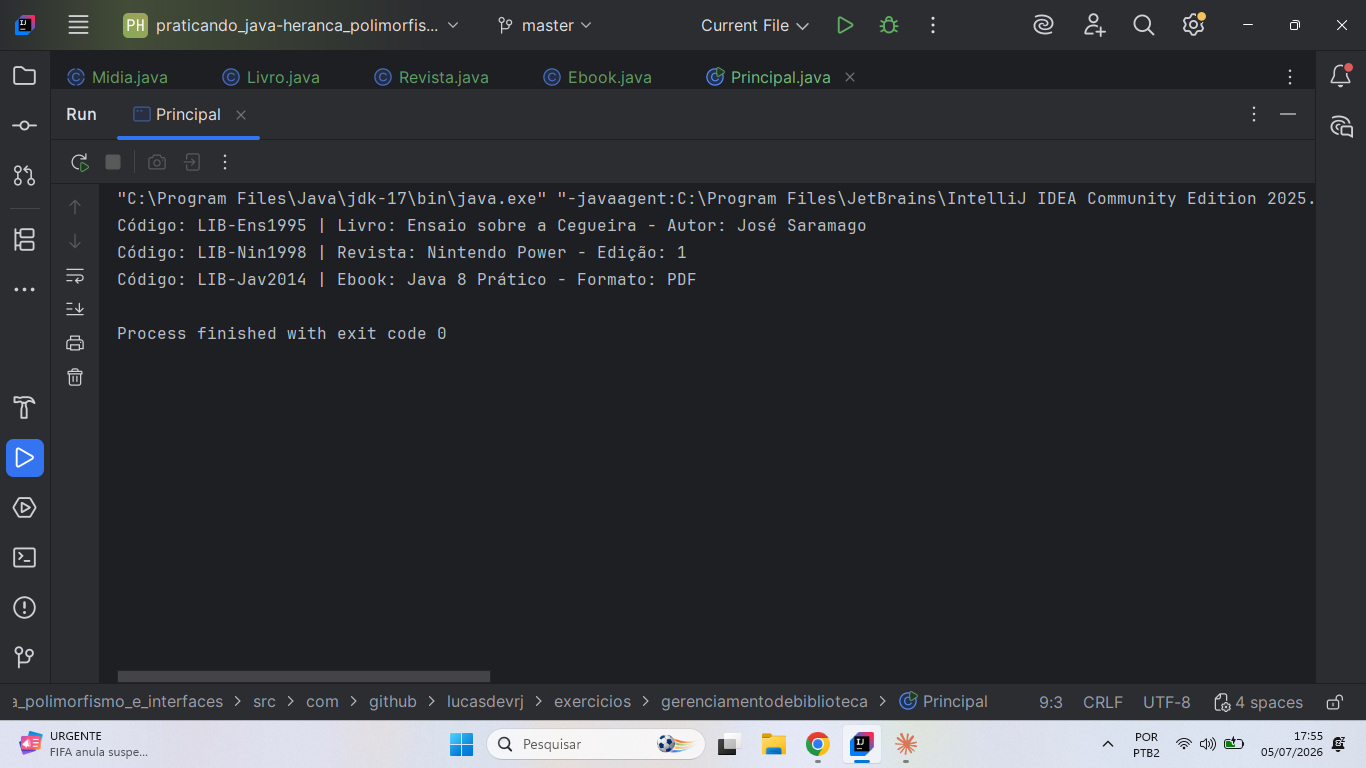
Task: Open Current File run configuration dropdown
Action: point(755,25)
